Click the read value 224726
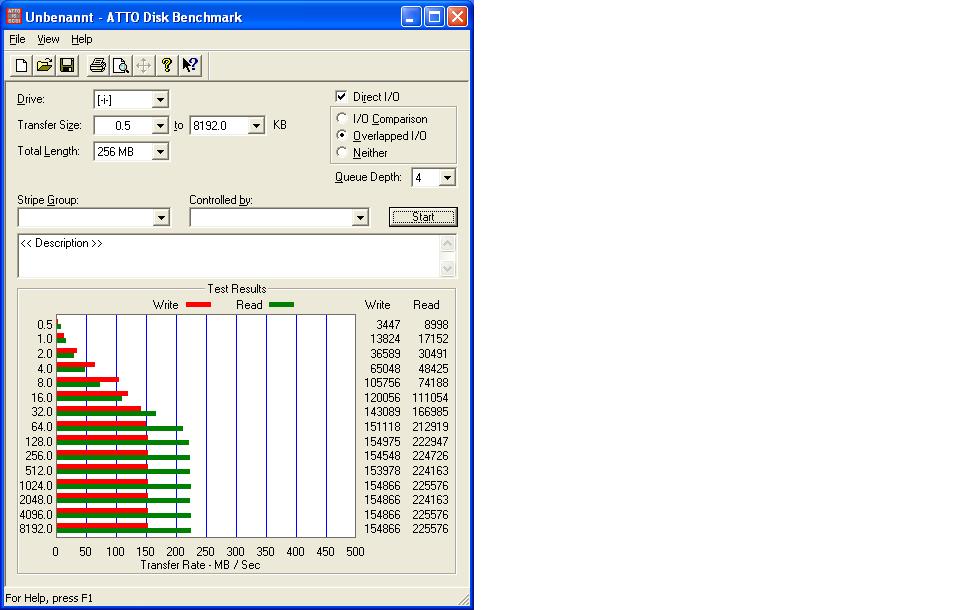This screenshot has width=960, height=610. pyautogui.click(x=430, y=456)
